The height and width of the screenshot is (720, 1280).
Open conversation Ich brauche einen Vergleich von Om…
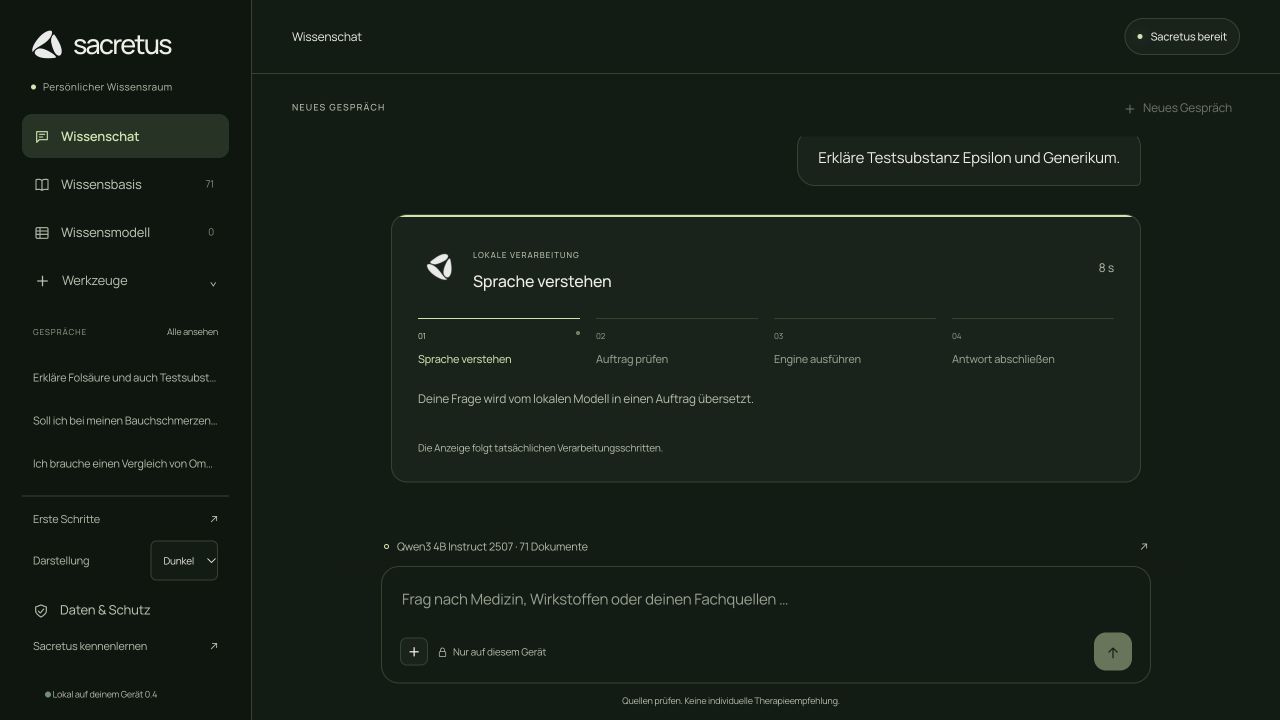123,464
